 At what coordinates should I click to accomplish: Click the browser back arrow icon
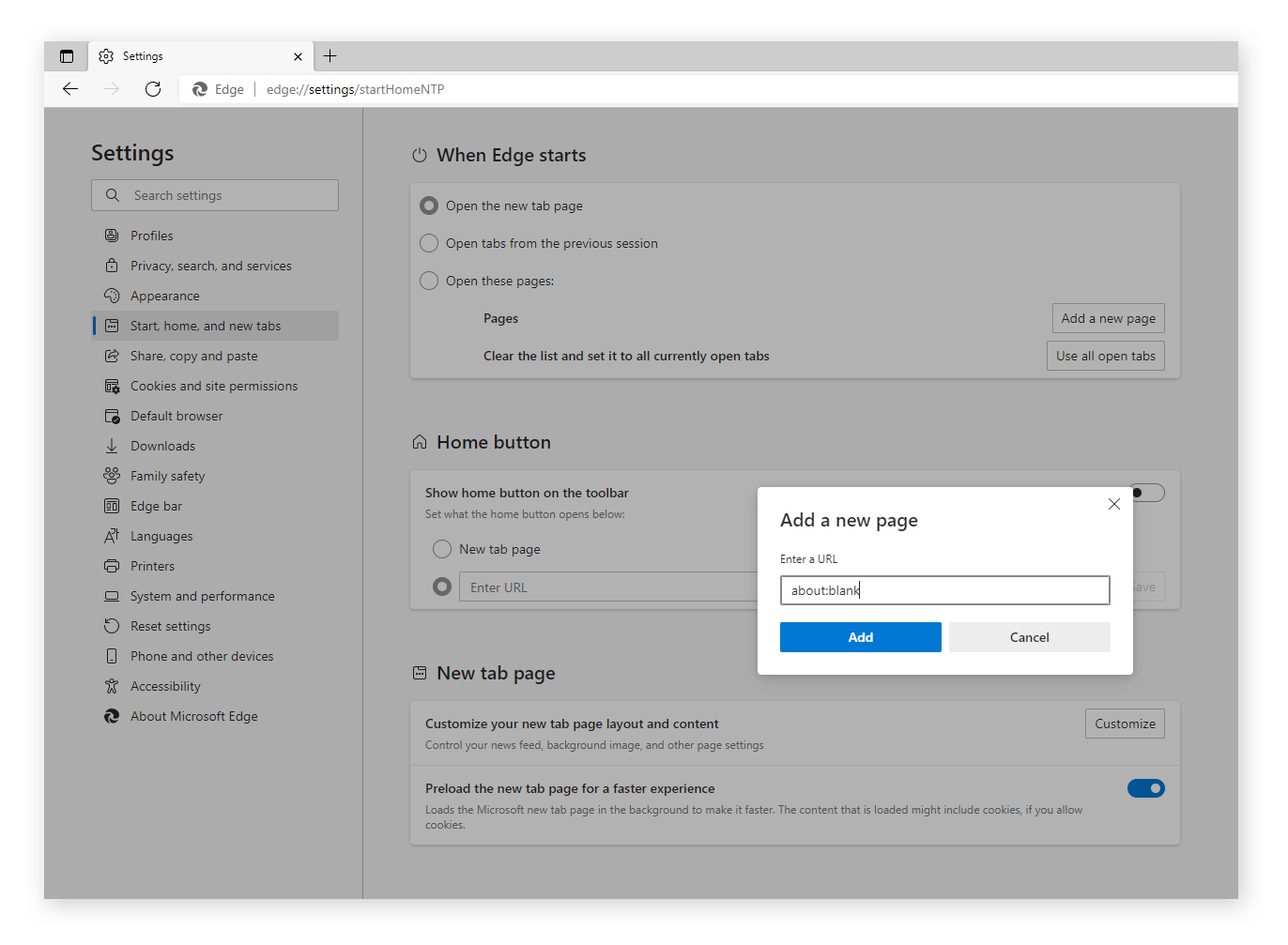(70, 89)
